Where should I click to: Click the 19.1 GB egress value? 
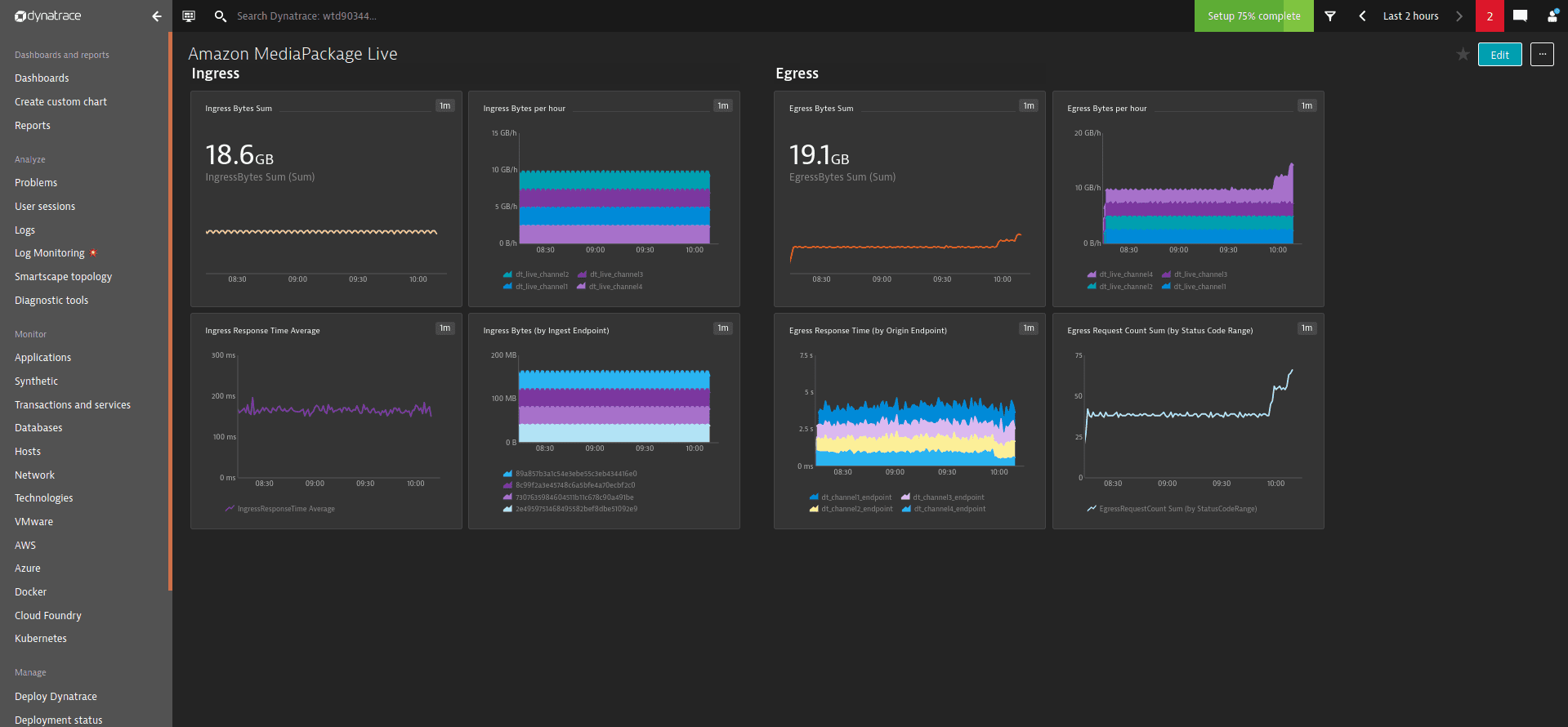[819, 154]
